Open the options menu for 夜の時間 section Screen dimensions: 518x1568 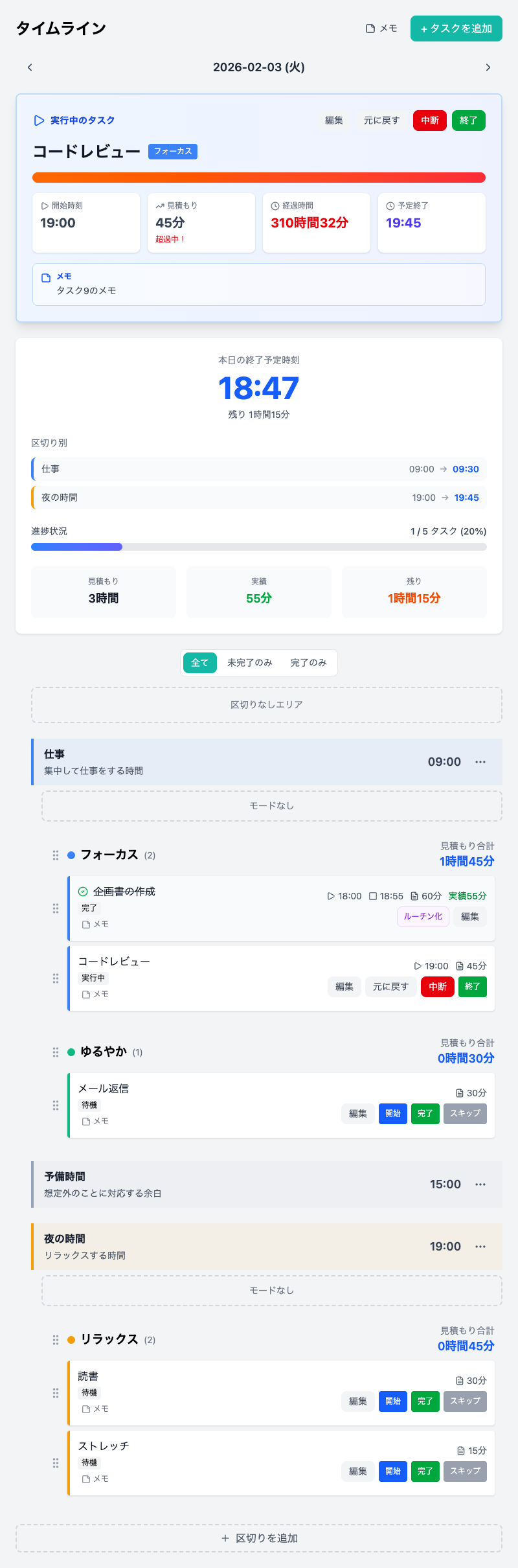point(480,1246)
